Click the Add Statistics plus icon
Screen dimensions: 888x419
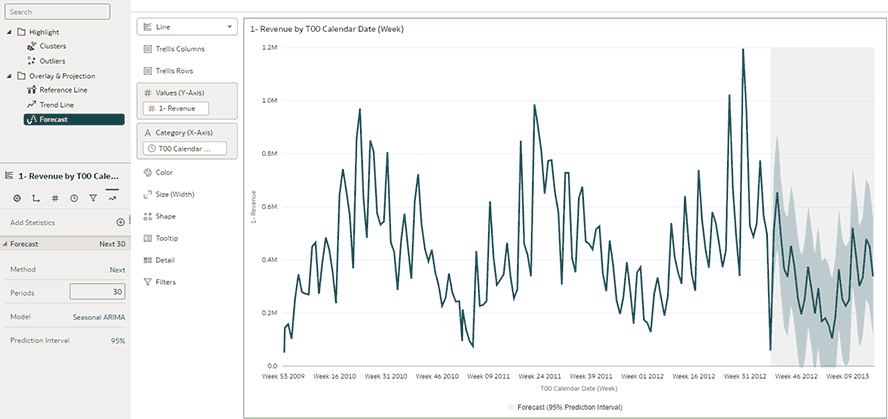120,222
